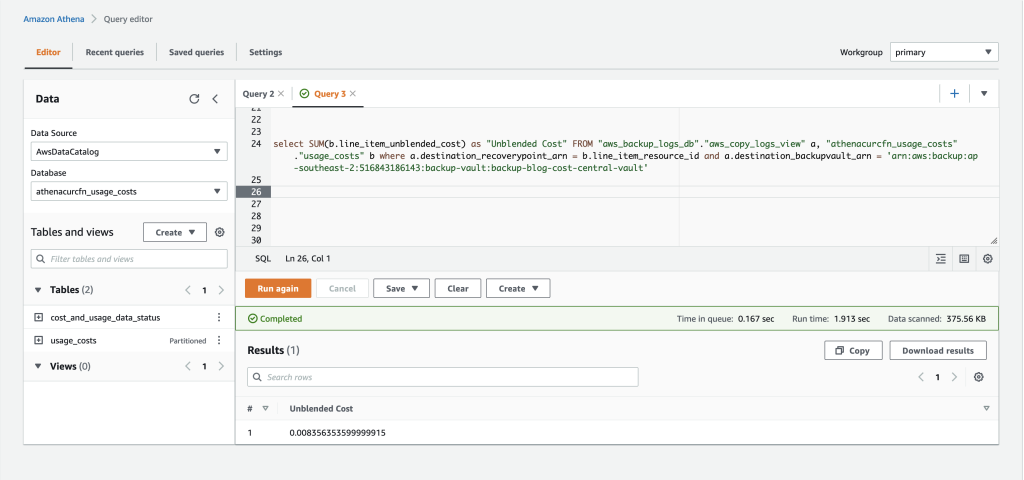Close the Query 3 tab
Image resolution: width=1024 pixels, height=480 pixels.
(x=353, y=93)
